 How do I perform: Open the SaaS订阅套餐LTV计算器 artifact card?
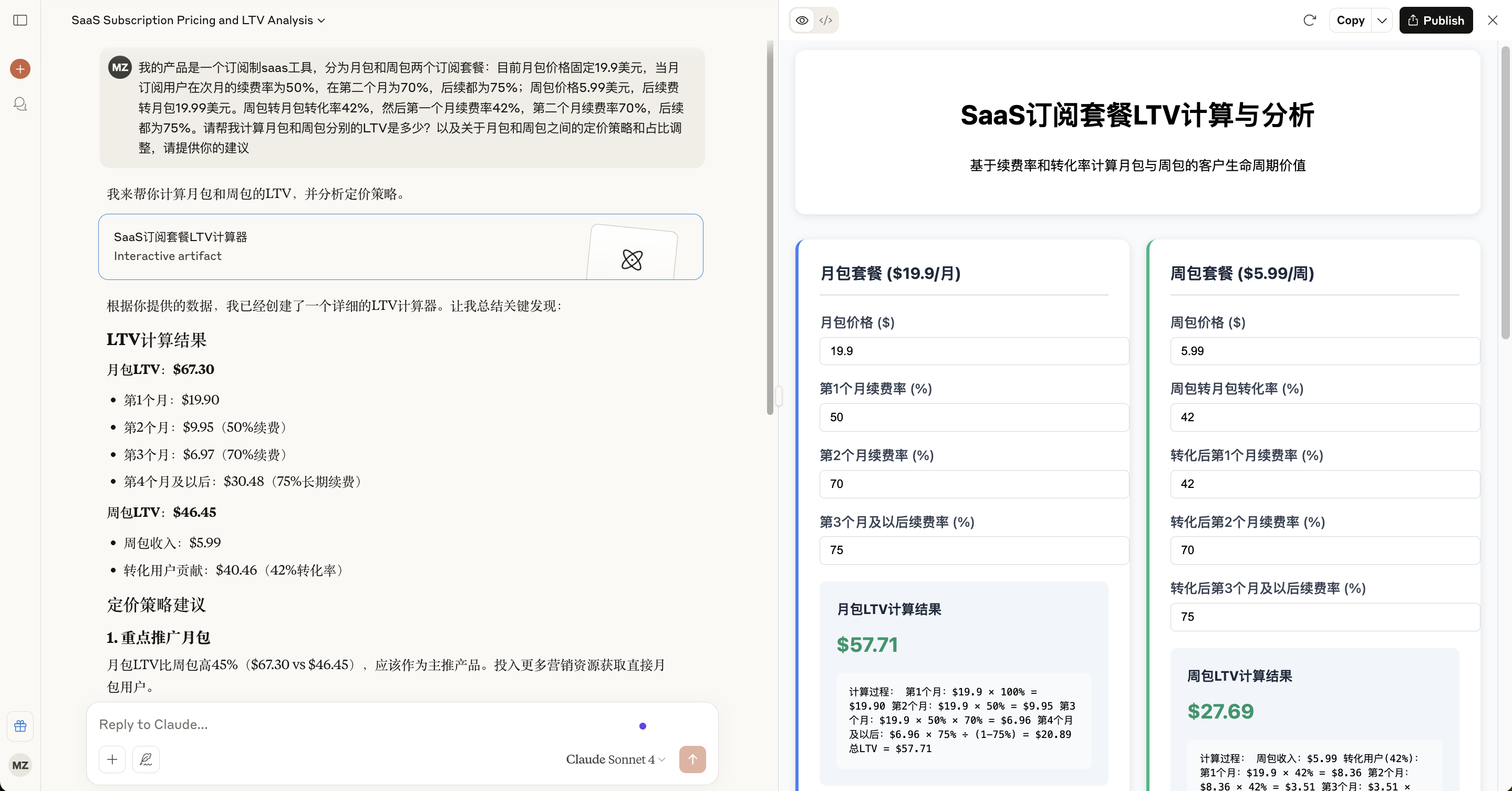(401, 246)
